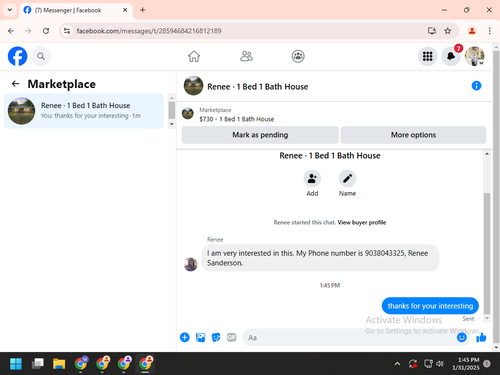Image resolution: width=500 pixels, height=375 pixels.
Task: Open Windows Start menu
Action: tap(16, 363)
